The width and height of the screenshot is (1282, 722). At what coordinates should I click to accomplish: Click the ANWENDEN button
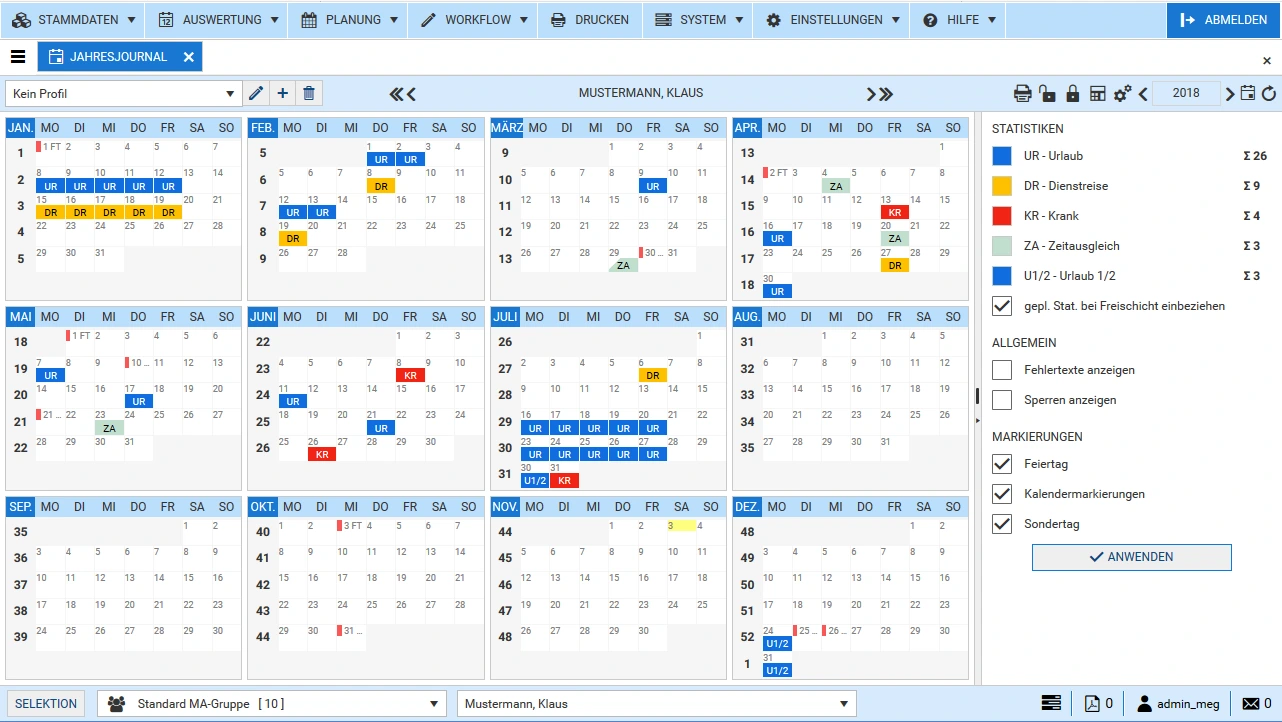pyautogui.click(x=1131, y=557)
